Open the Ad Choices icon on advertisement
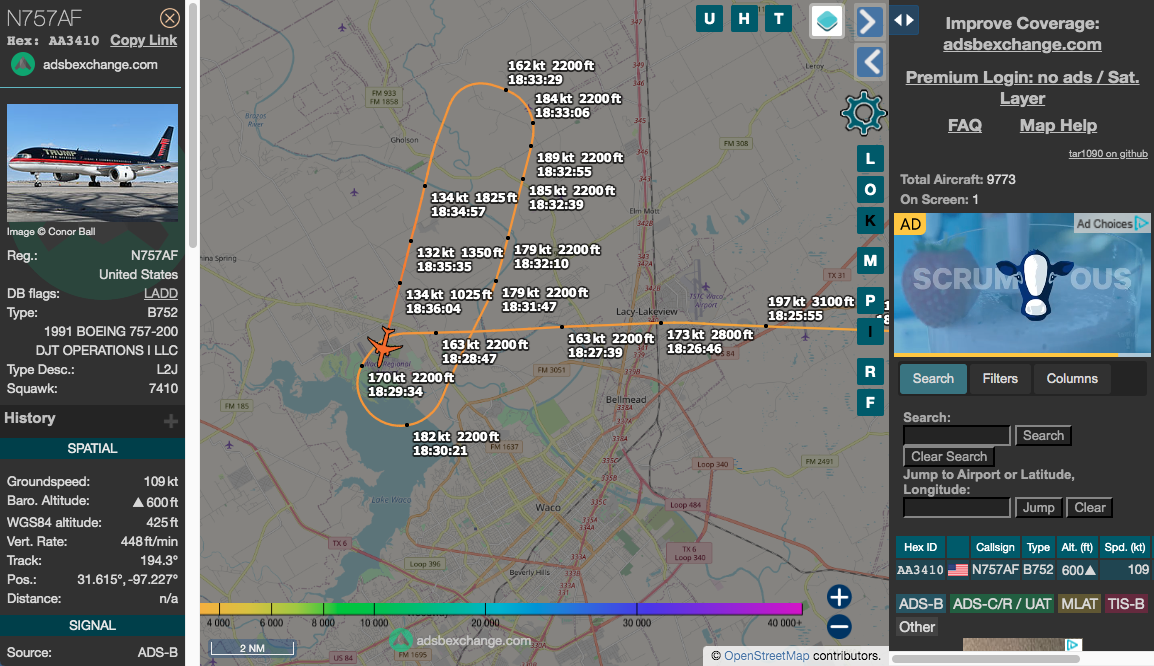Screen dimensions: 1154x666 coord(1141,223)
